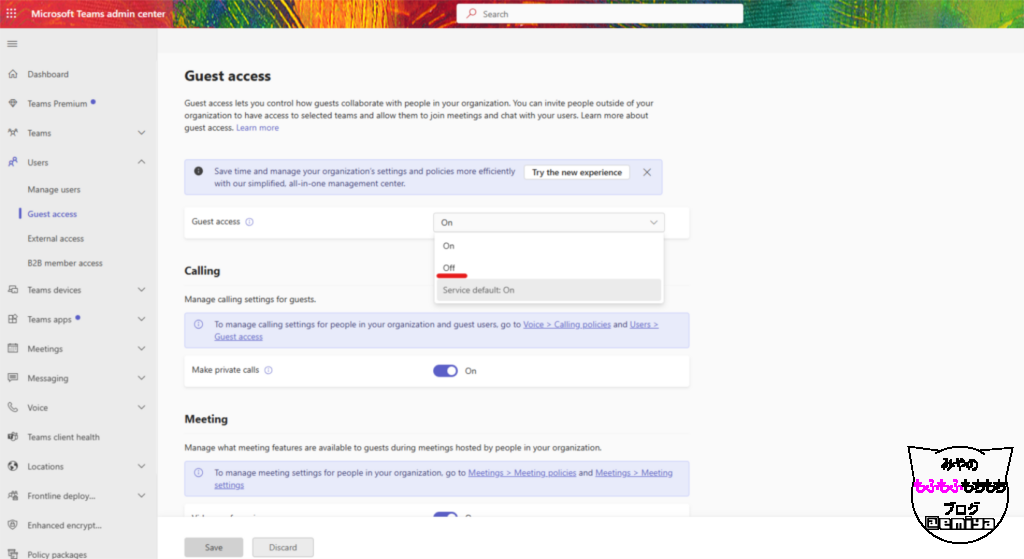Open Teams client health in sidebar
Viewport: 1024px width, 559px height.
63,437
